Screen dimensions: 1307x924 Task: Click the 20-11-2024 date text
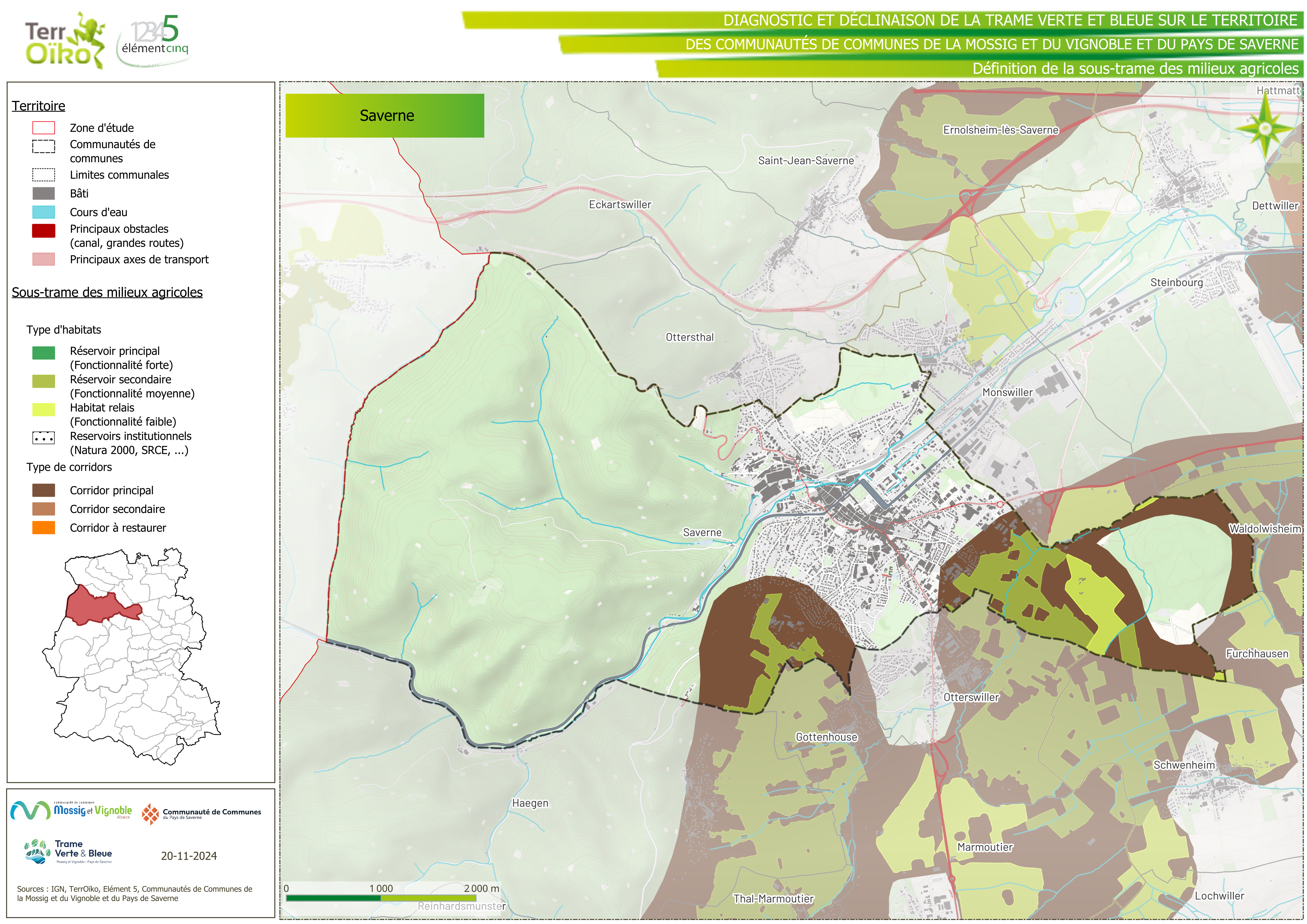point(188,856)
